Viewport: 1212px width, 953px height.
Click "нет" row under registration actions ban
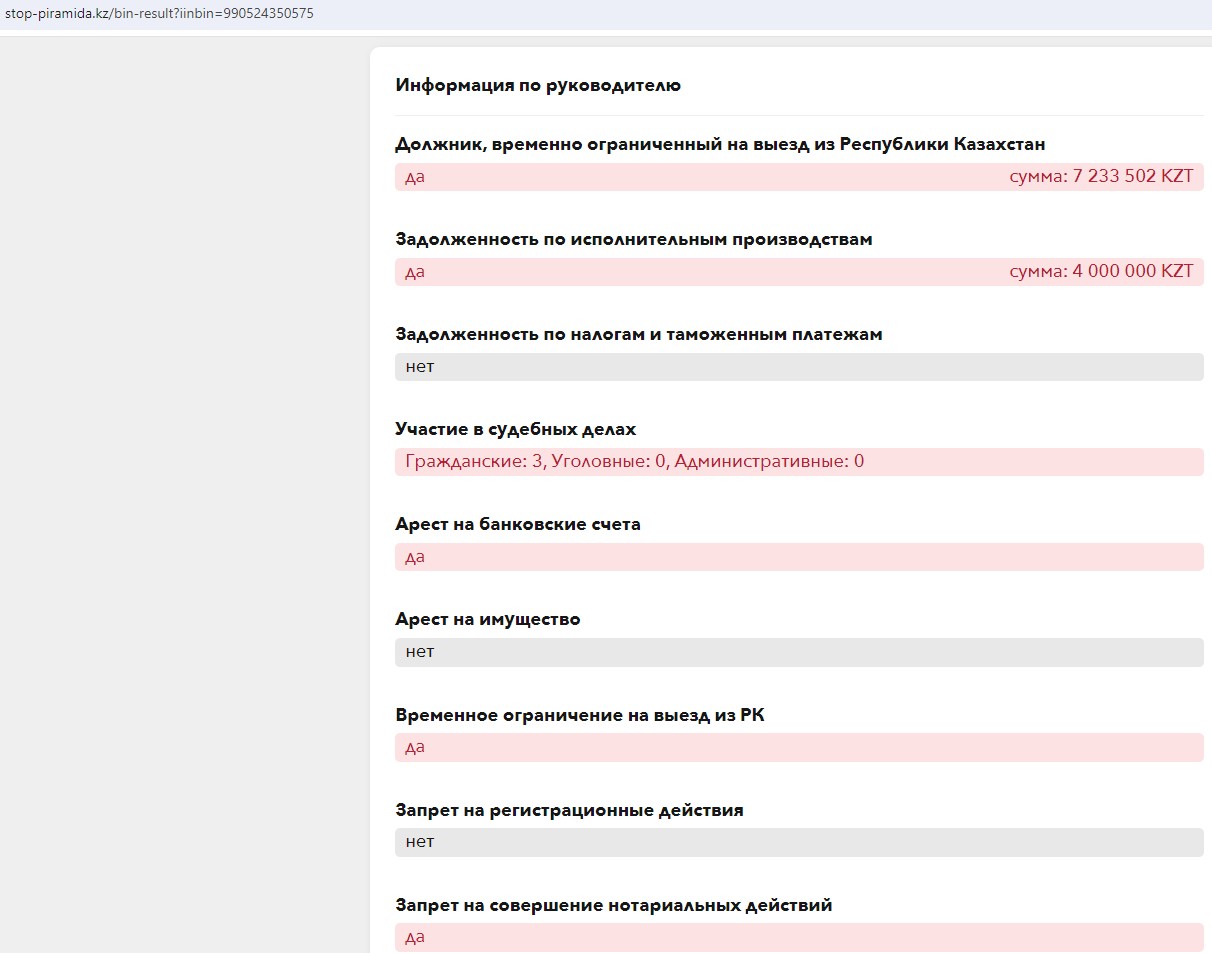(x=798, y=842)
